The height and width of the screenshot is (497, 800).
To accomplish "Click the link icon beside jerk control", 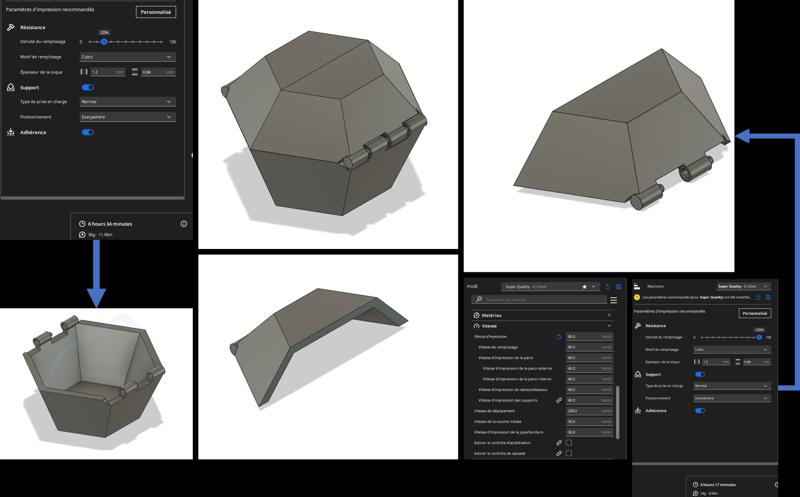I will point(559,453).
